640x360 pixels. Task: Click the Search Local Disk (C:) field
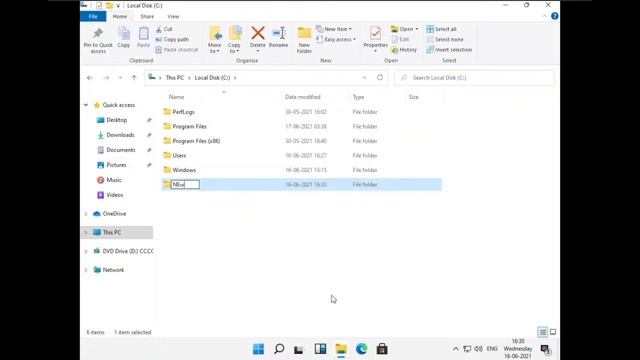point(474,78)
